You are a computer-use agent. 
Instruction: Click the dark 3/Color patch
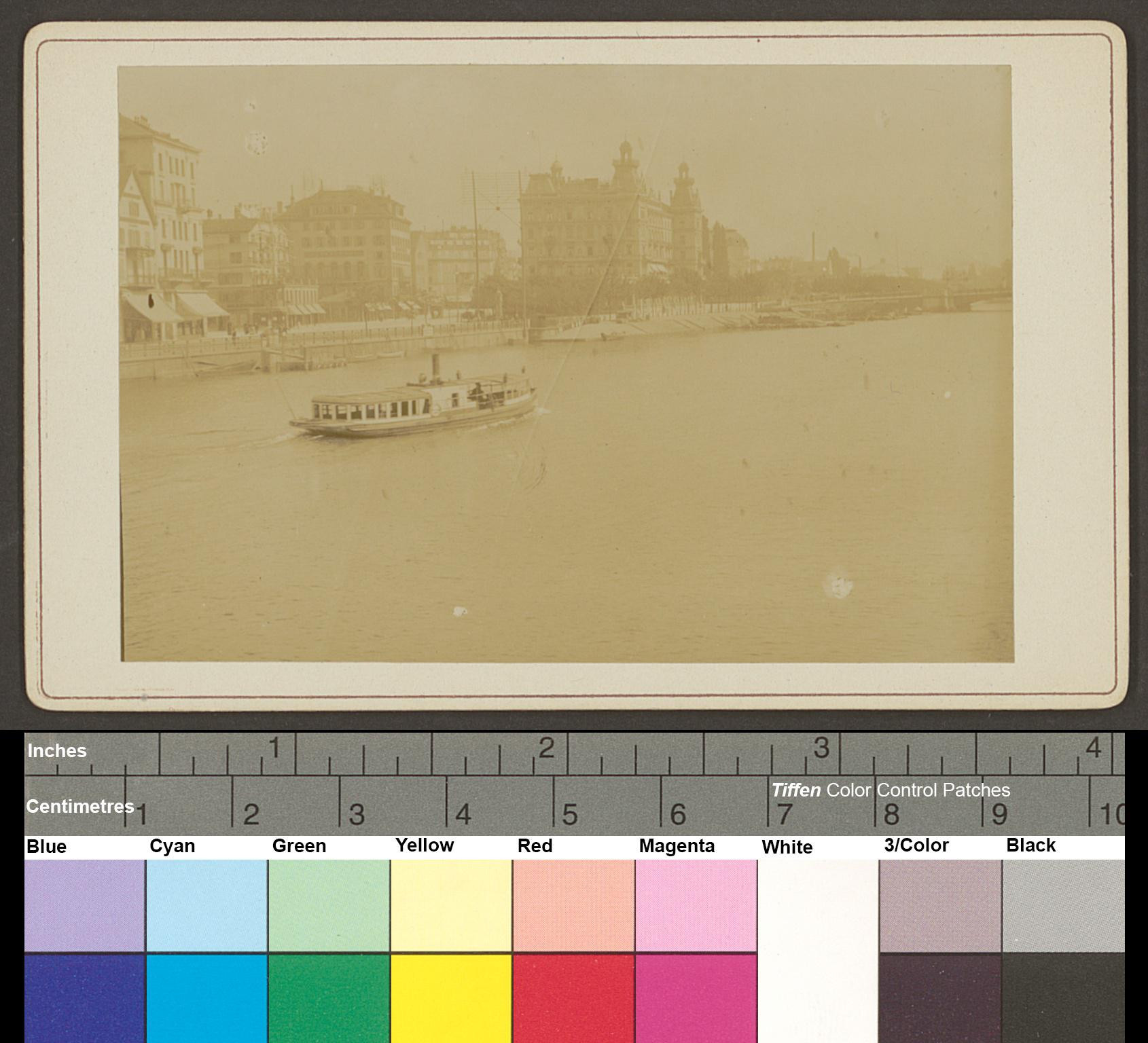pyautogui.click(x=940, y=999)
